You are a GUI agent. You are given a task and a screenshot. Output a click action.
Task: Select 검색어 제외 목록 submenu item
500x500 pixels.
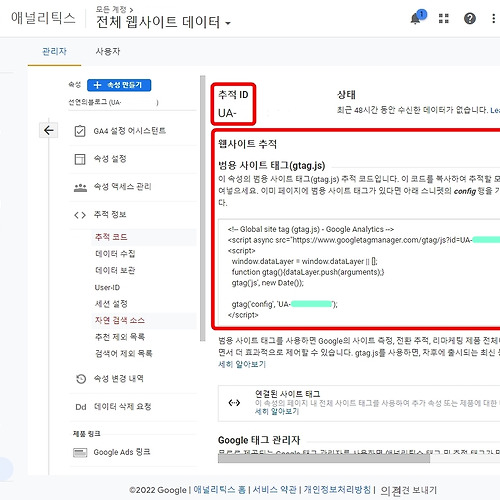pyautogui.click(x=124, y=353)
